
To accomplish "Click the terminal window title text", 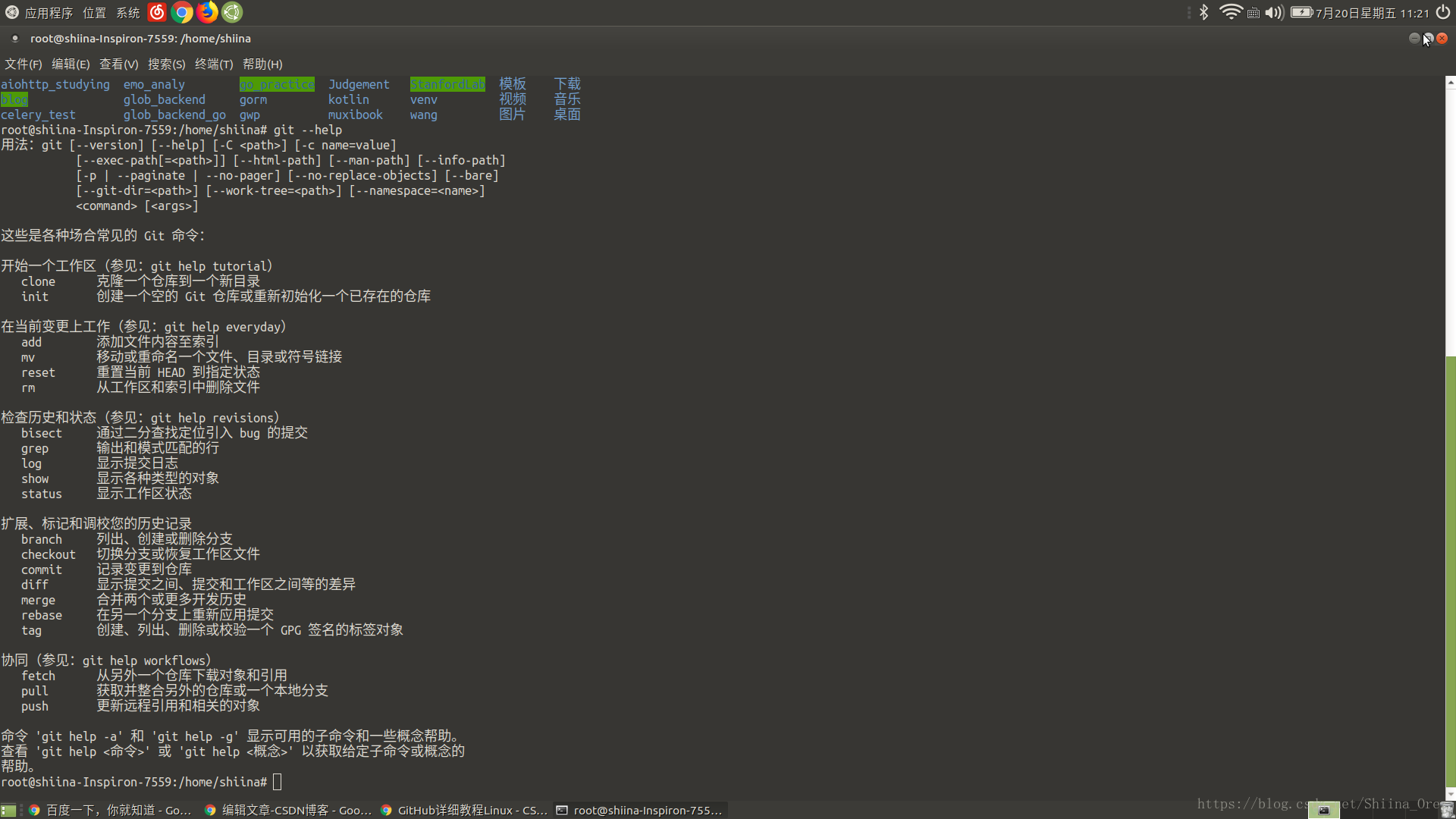I will 140,39.
